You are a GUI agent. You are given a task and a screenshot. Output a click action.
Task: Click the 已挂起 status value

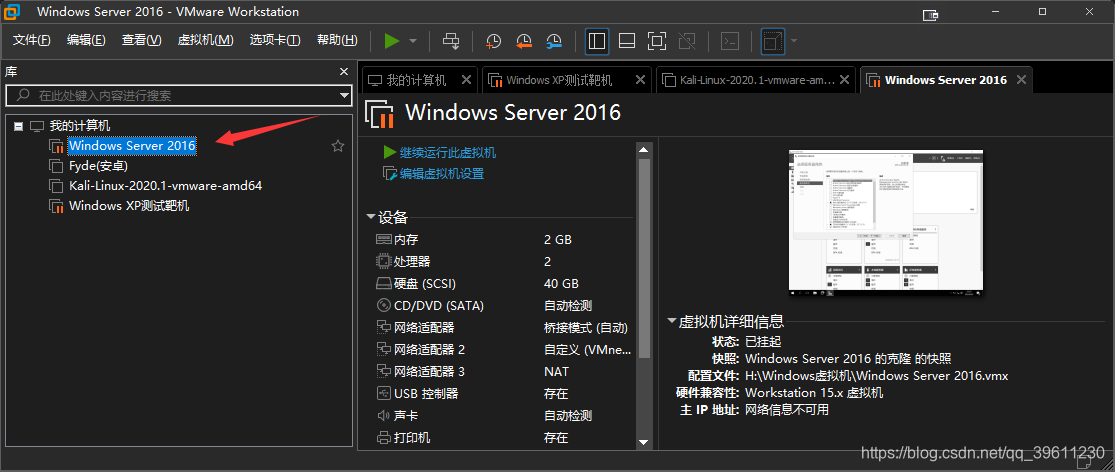pyautogui.click(x=763, y=342)
